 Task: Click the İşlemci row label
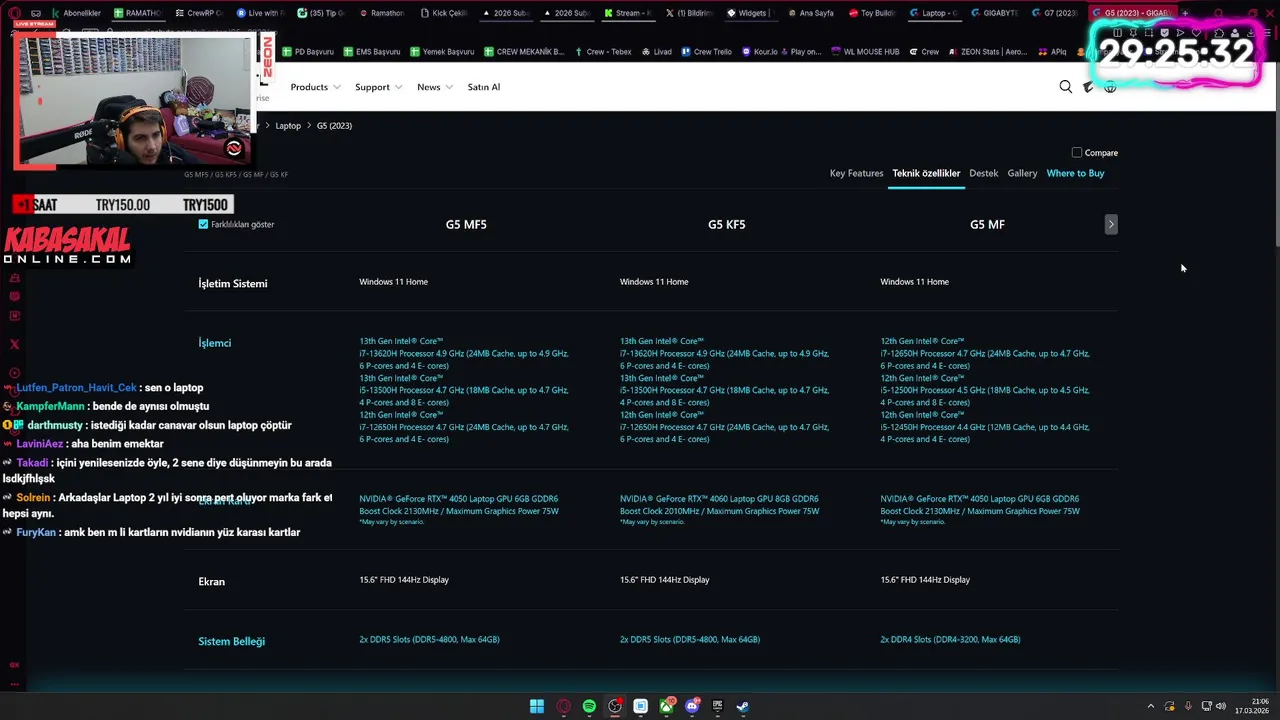[215, 343]
